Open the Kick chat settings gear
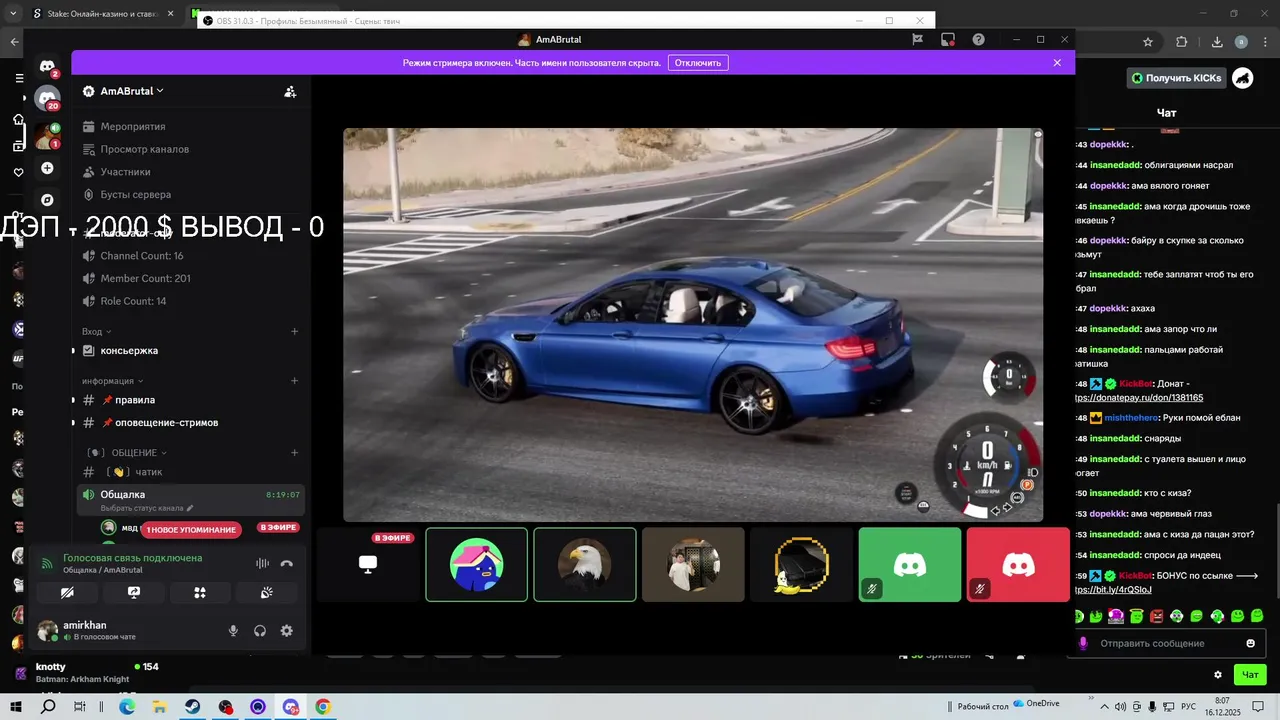 click(1218, 675)
